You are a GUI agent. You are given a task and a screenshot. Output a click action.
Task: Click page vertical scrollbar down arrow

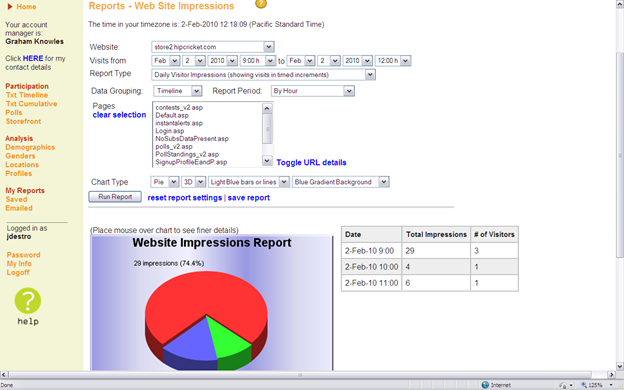coord(620,366)
